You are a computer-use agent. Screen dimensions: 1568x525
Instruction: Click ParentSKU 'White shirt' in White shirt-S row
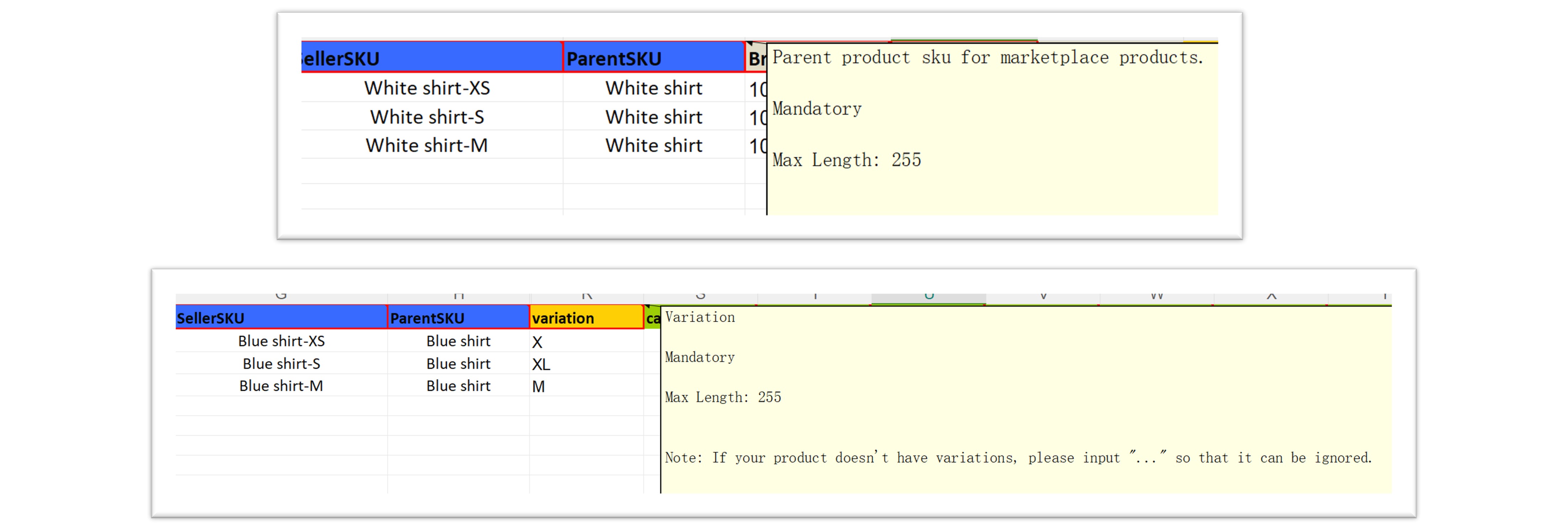pyautogui.click(x=654, y=116)
